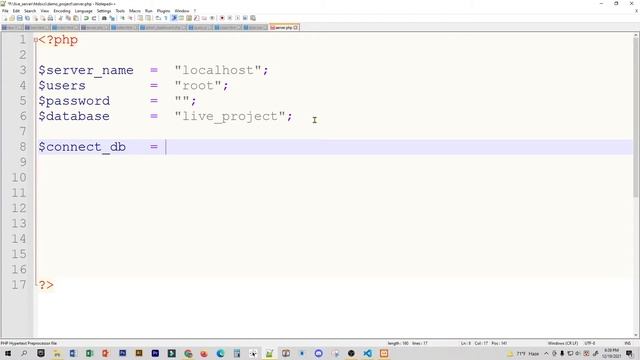Click the $connect_db variable on line 8
Screen dimensions: 640x360
click(82, 147)
